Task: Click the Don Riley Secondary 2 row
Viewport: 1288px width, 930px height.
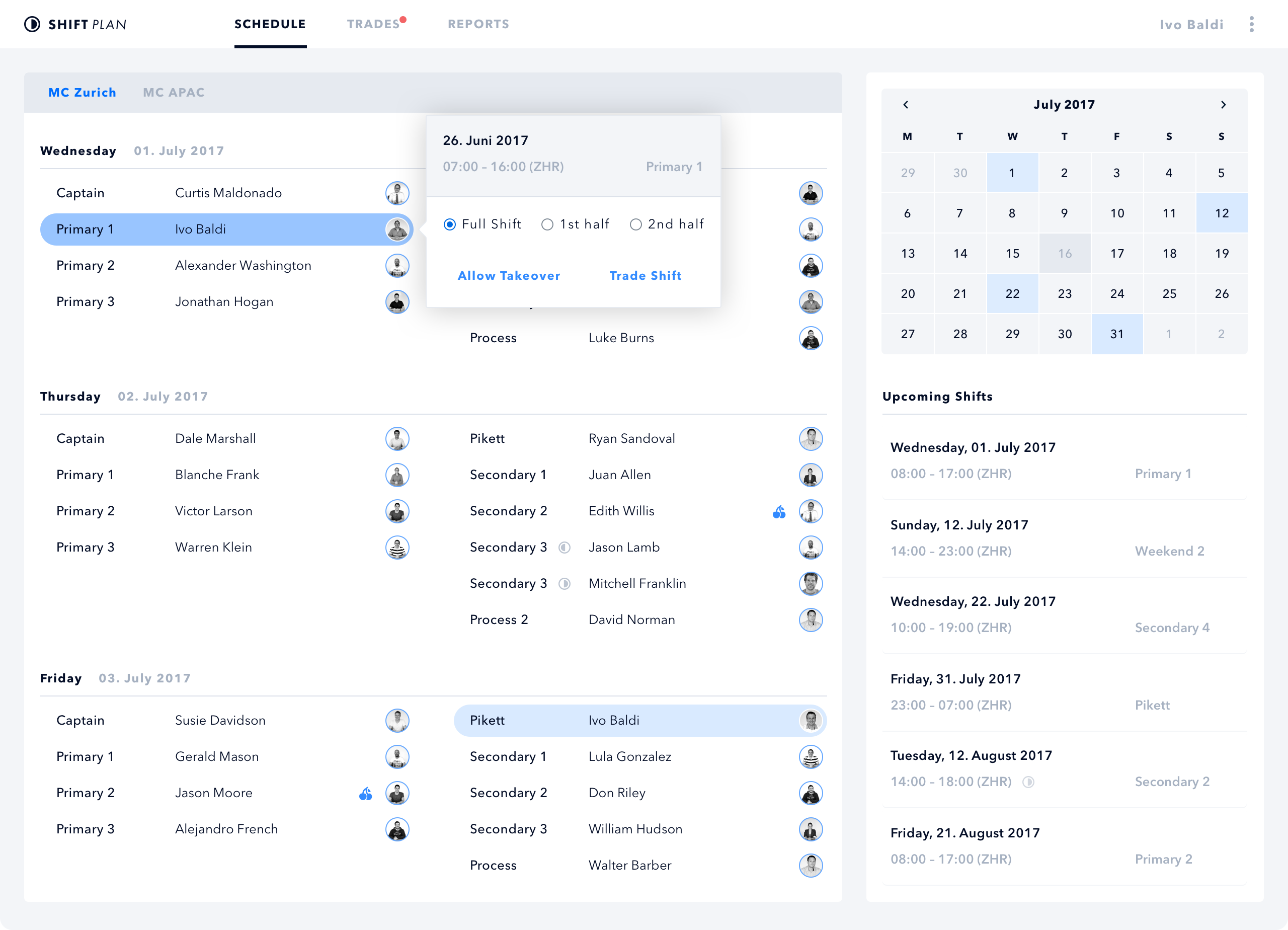Action: (640, 793)
